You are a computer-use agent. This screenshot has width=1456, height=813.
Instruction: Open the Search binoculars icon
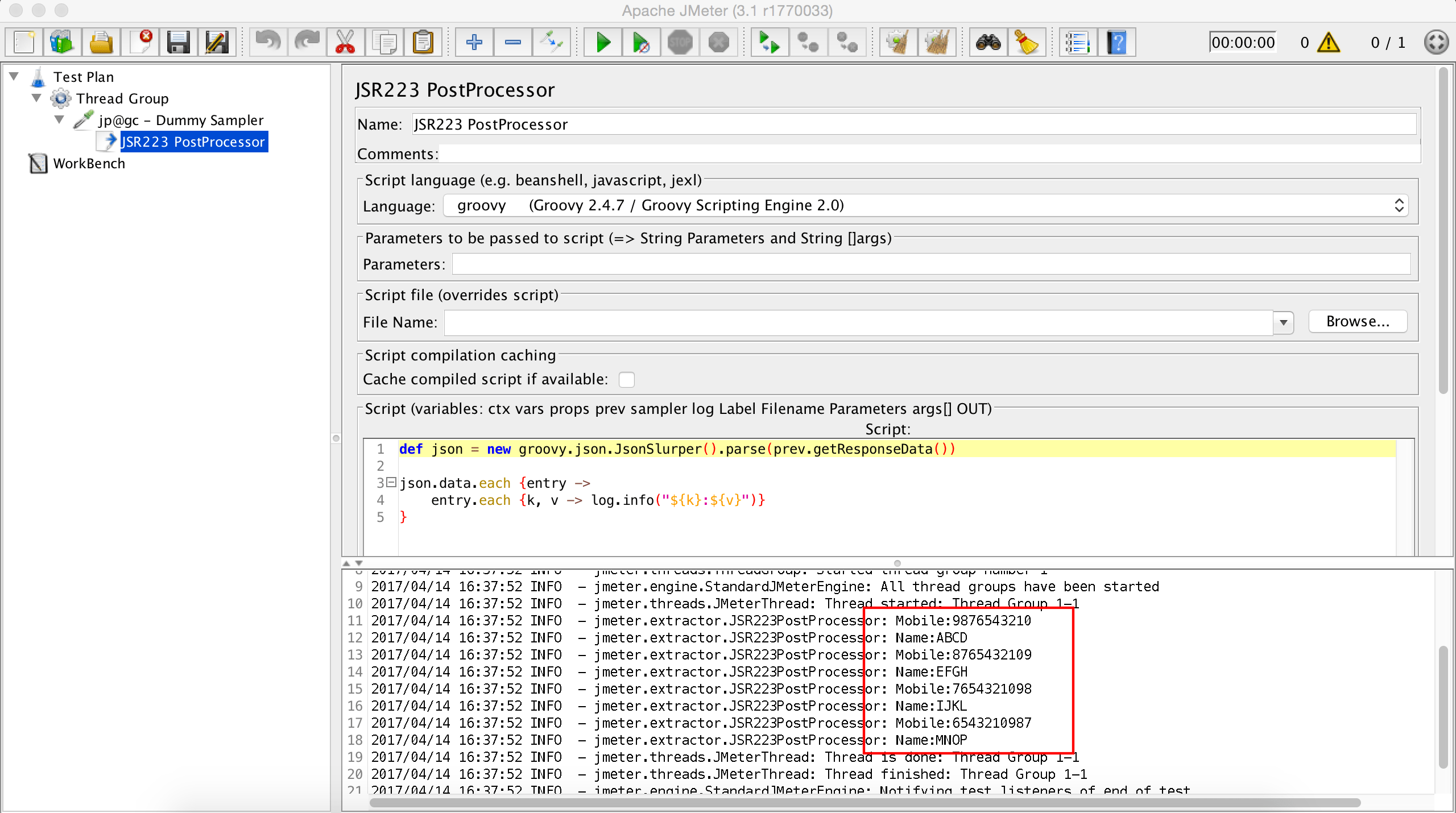tap(988, 43)
